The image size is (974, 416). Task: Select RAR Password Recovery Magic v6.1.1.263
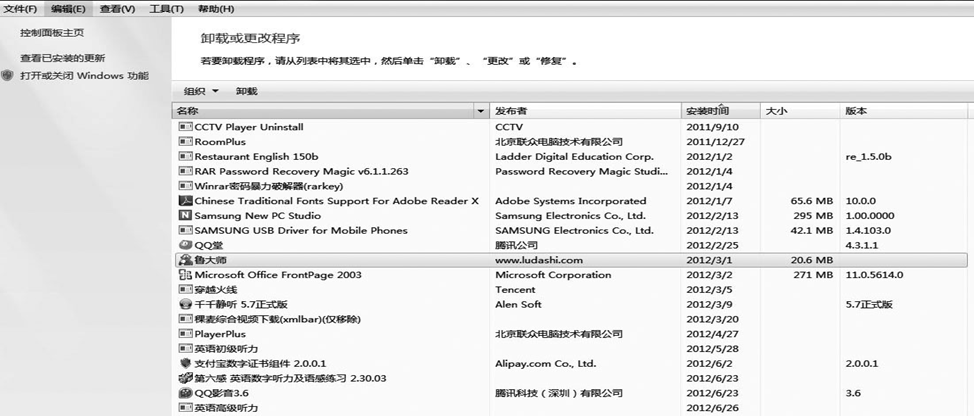pyautogui.click(x=301, y=171)
